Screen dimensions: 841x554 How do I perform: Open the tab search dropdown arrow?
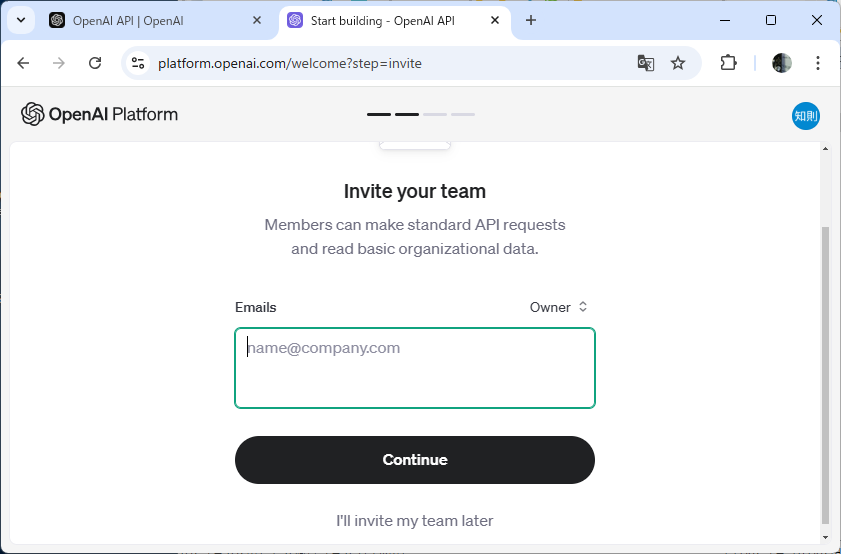pyautogui.click(x=21, y=20)
